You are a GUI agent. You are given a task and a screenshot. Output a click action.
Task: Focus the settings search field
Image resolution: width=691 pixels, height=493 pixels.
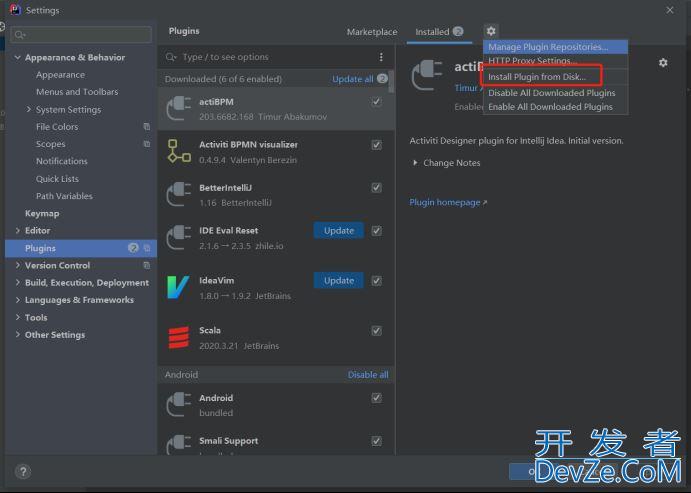[82, 34]
